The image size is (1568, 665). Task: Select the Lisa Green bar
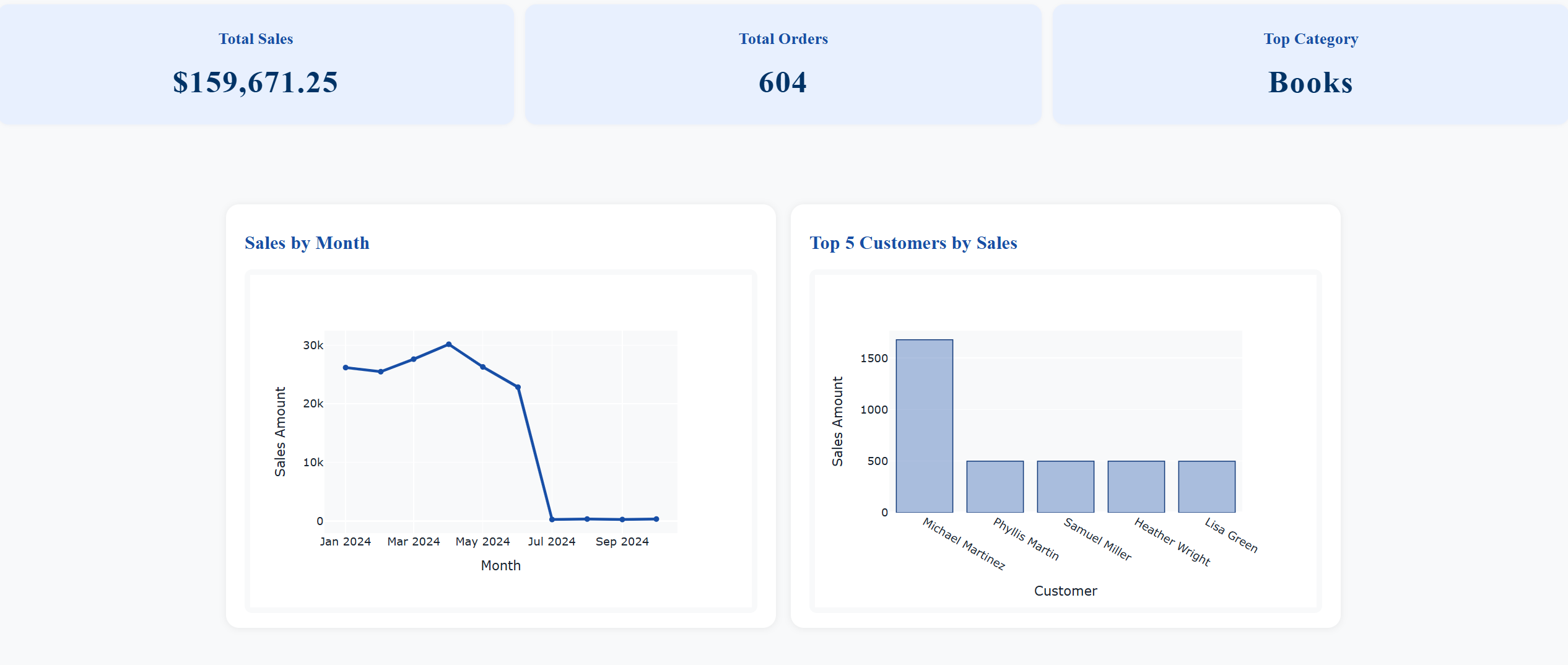[x=1208, y=487]
